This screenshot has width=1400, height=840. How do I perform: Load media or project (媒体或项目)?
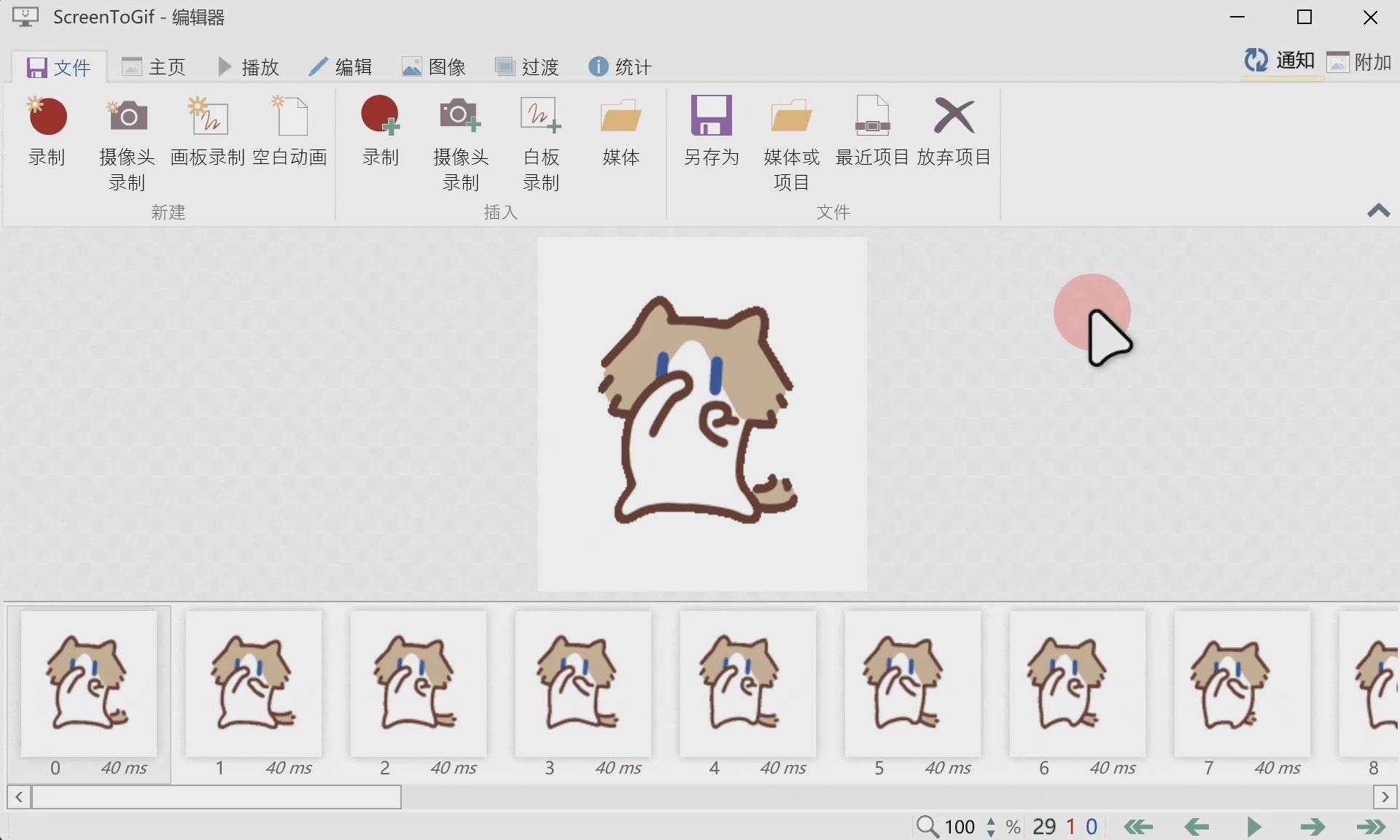click(792, 144)
